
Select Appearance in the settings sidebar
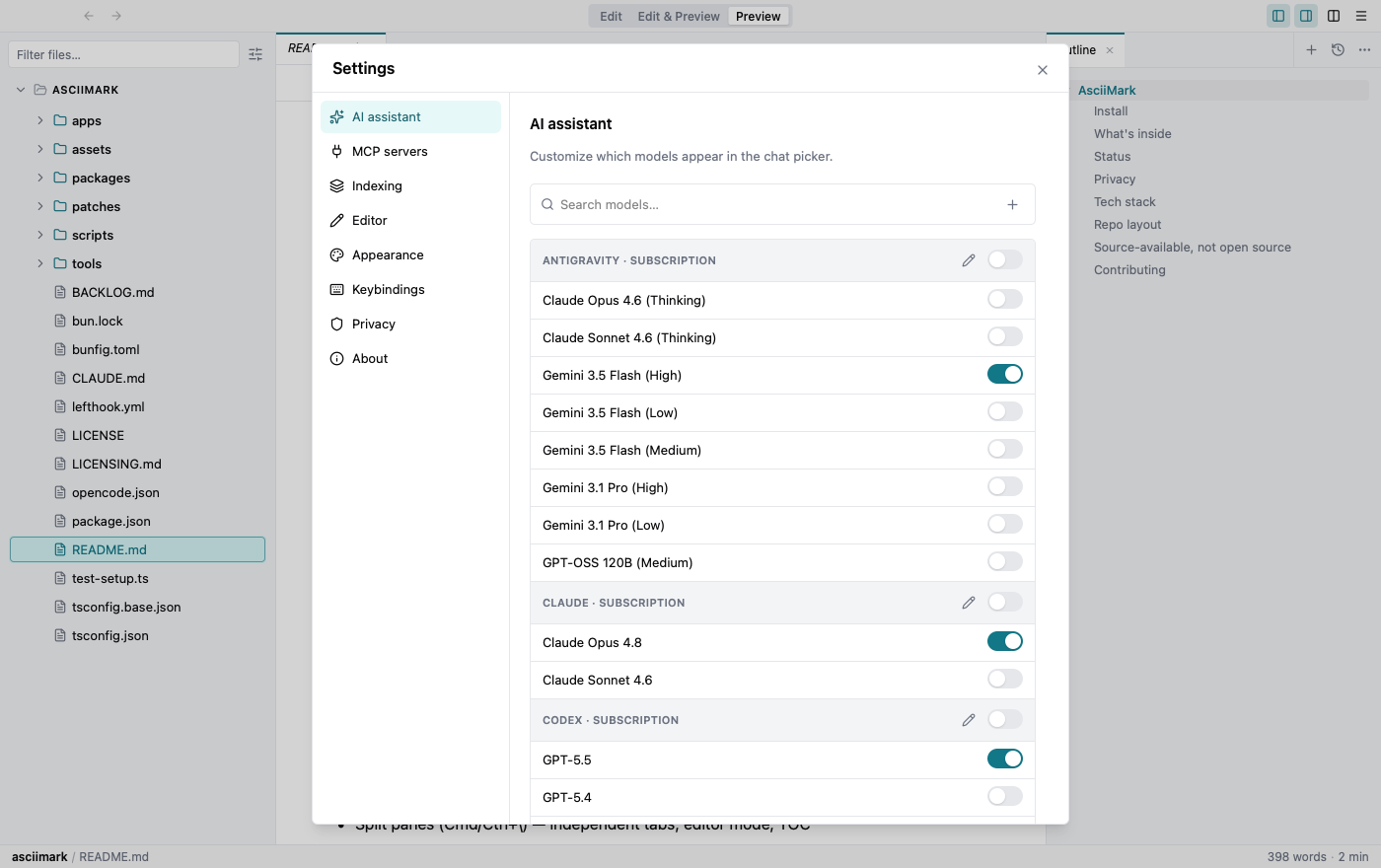point(410,254)
